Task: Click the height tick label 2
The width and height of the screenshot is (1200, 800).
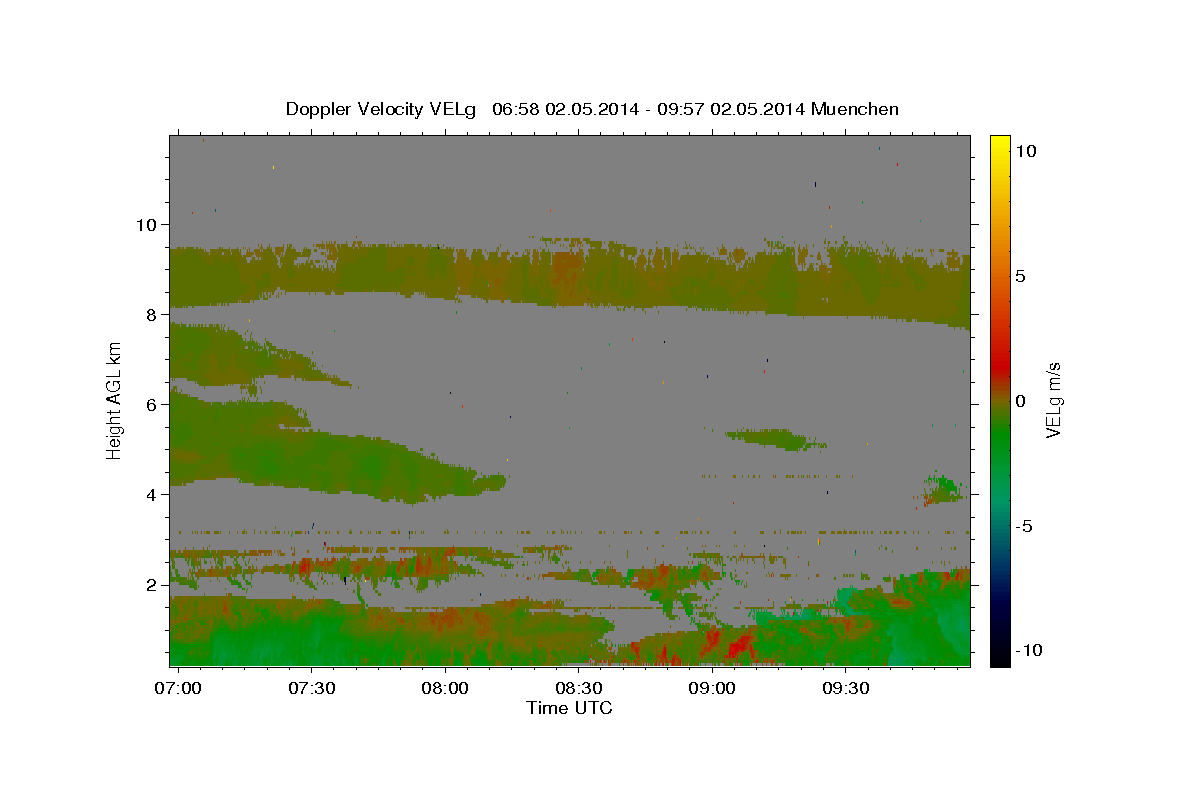Action: point(152,584)
